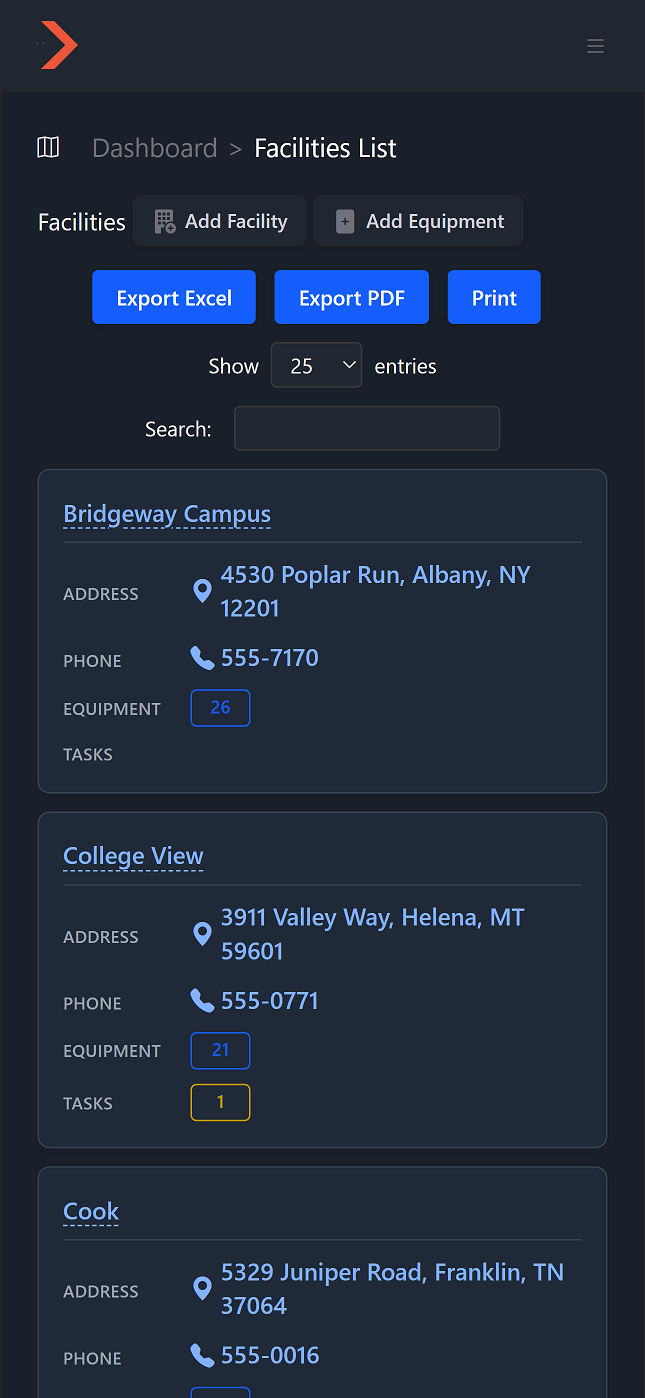Click the yellow tasks badge showing 1
This screenshot has height=1398, width=645.
[220, 1101]
